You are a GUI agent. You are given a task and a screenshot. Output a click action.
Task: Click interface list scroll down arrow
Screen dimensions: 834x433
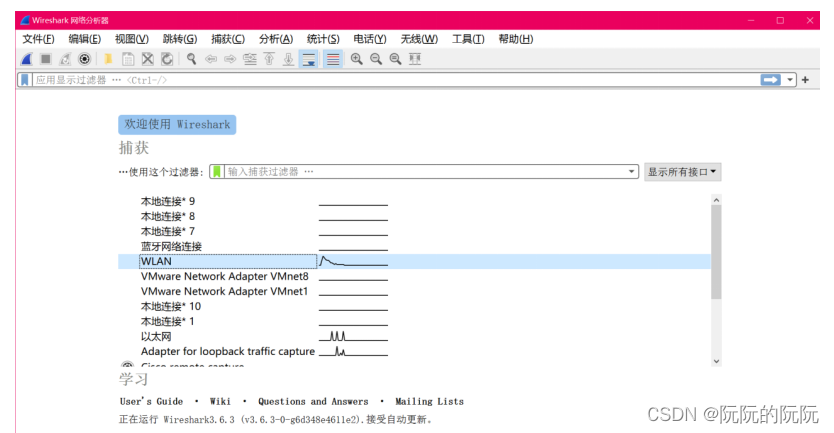click(x=716, y=361)
